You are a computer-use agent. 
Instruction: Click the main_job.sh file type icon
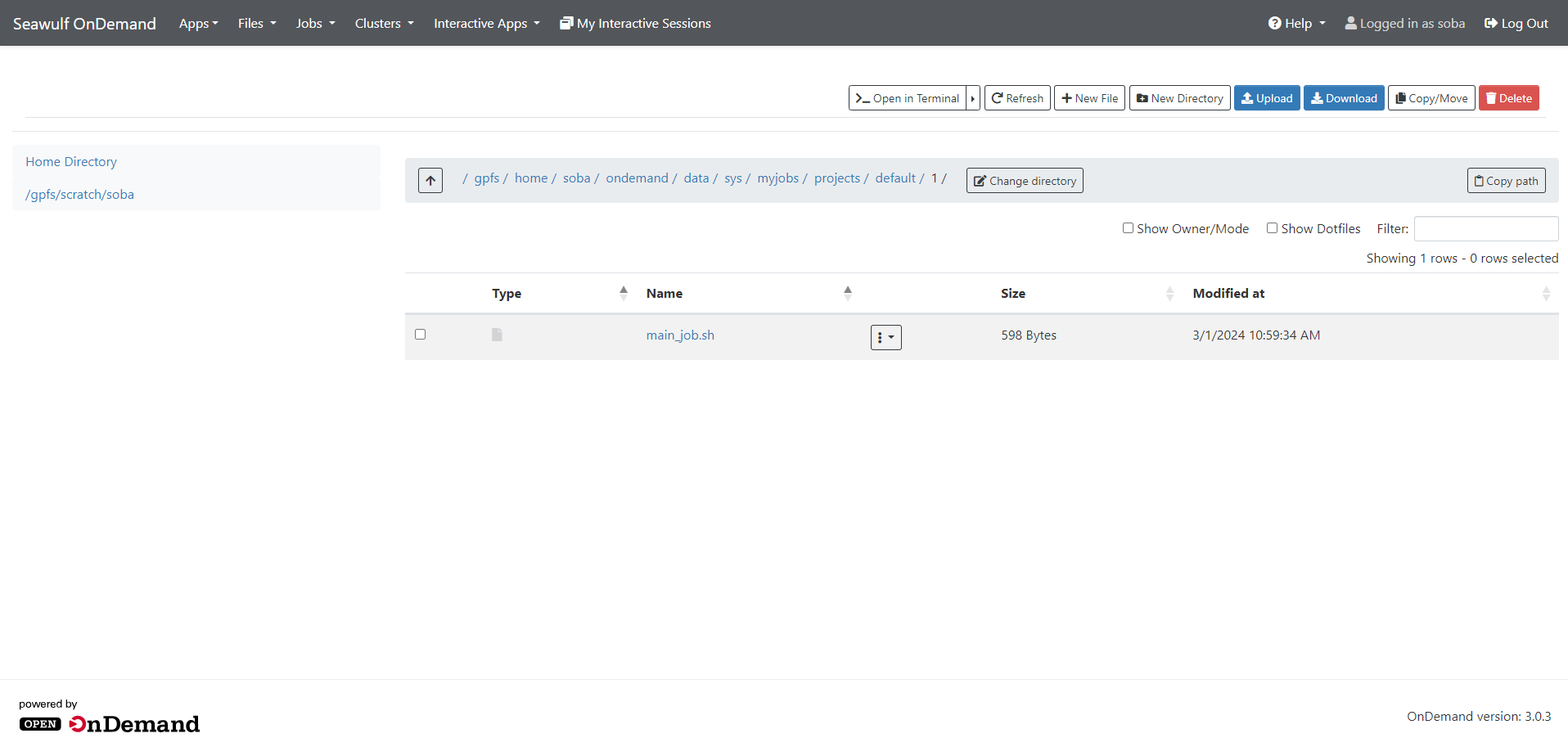497,335
